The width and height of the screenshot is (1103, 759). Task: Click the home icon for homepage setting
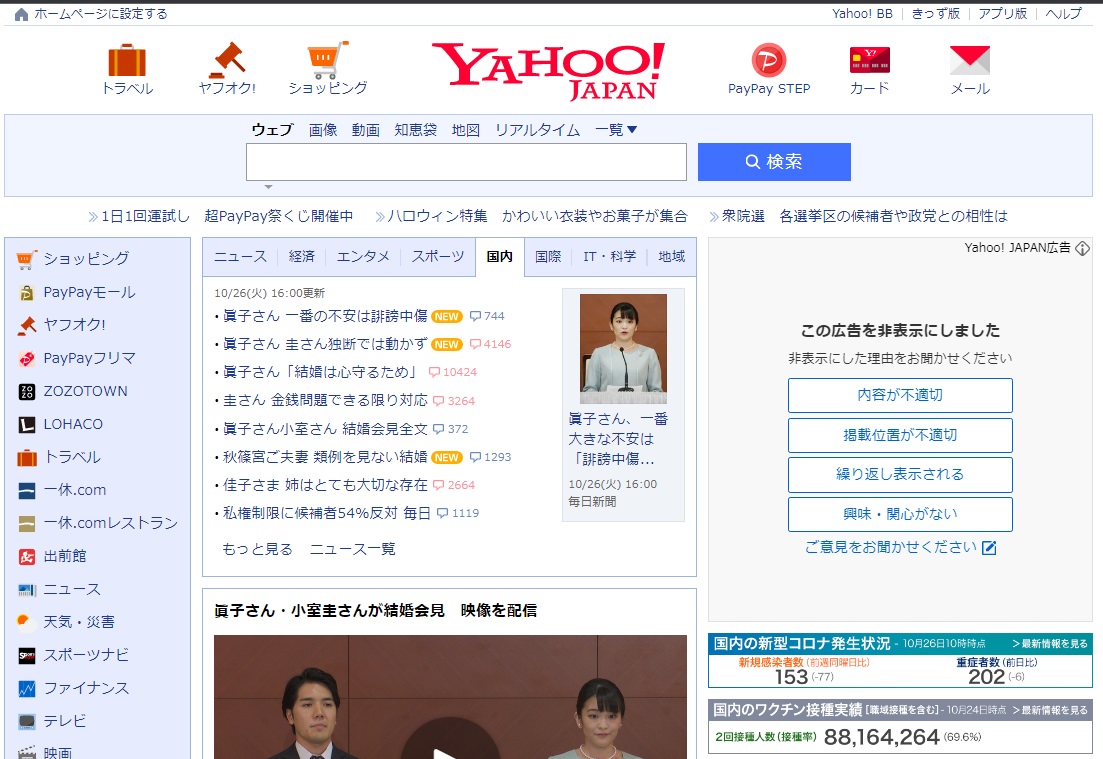pyautogui.click(x=21, y=14)
